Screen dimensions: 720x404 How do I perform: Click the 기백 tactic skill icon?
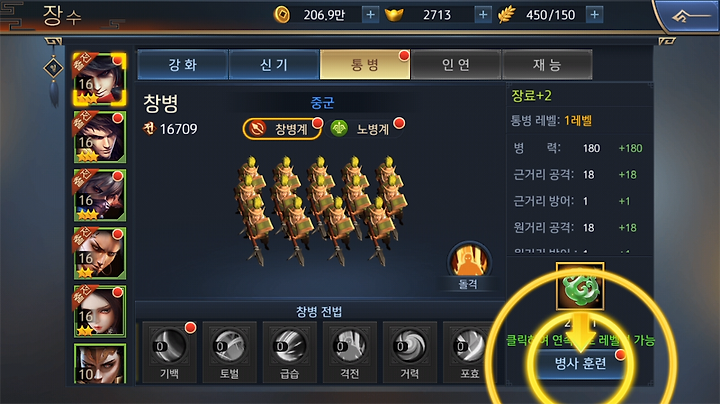(169, 346)
